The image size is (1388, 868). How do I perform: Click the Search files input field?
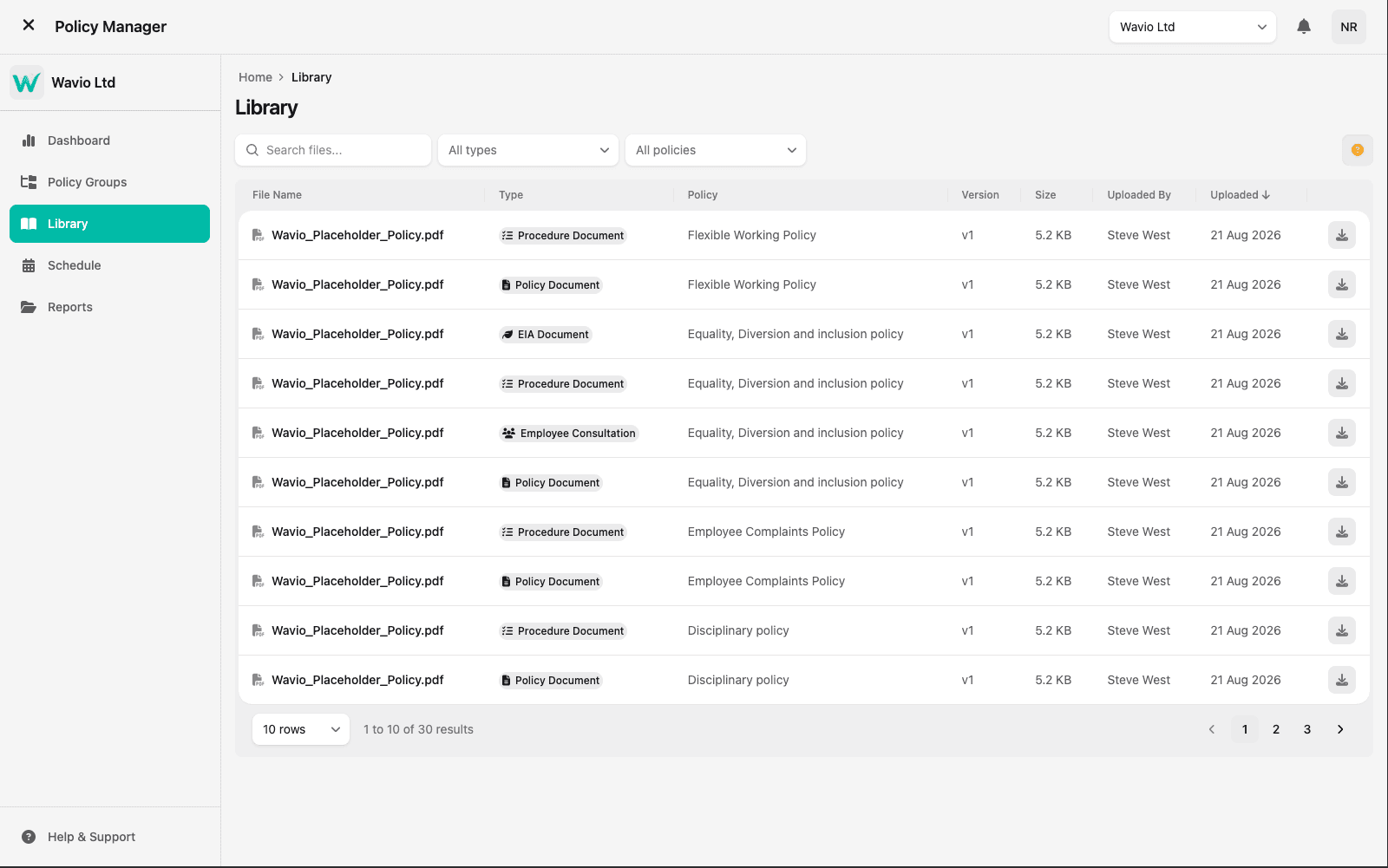(x=333, y=150)
